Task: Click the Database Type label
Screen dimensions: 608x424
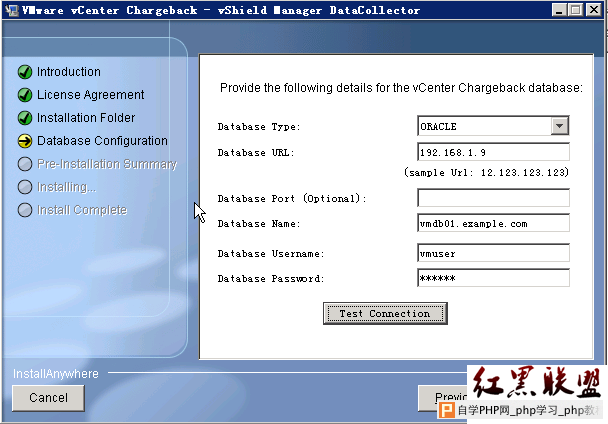Action: pyautogui.click(x=259, y=127)
